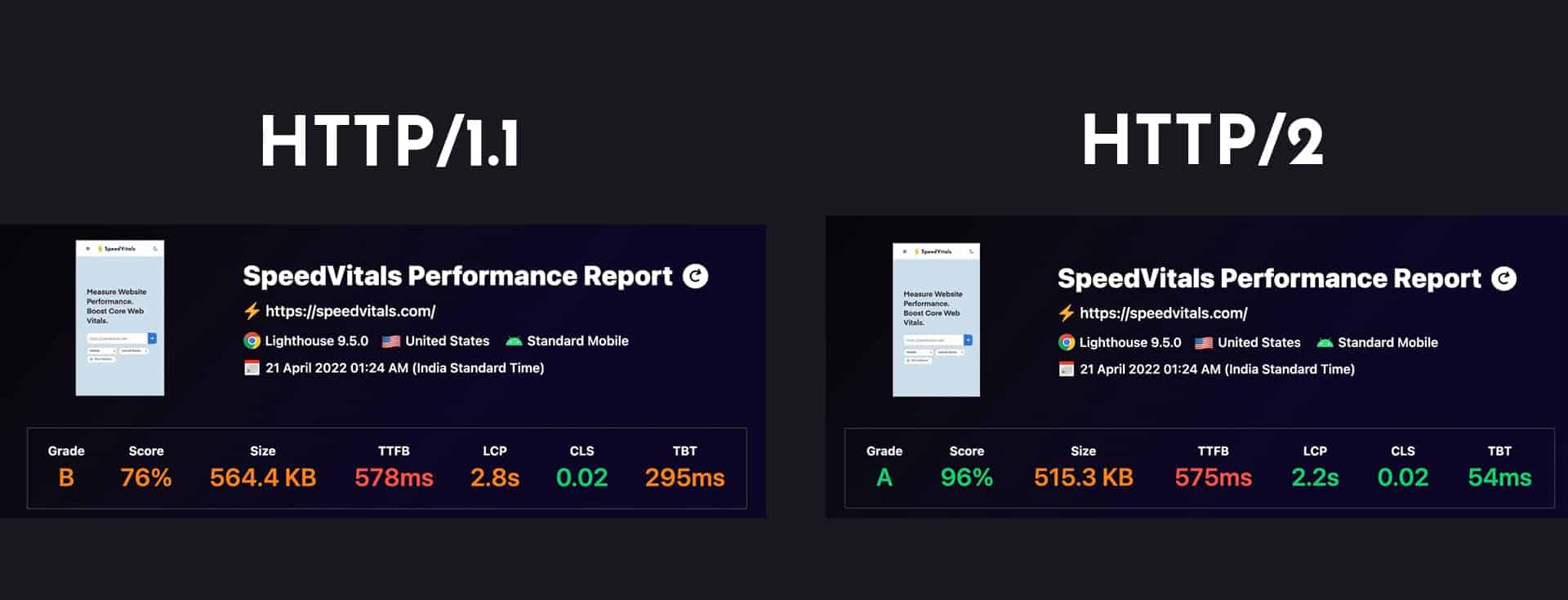
Task: Click the 295ms TBT value
Action: 685,478
